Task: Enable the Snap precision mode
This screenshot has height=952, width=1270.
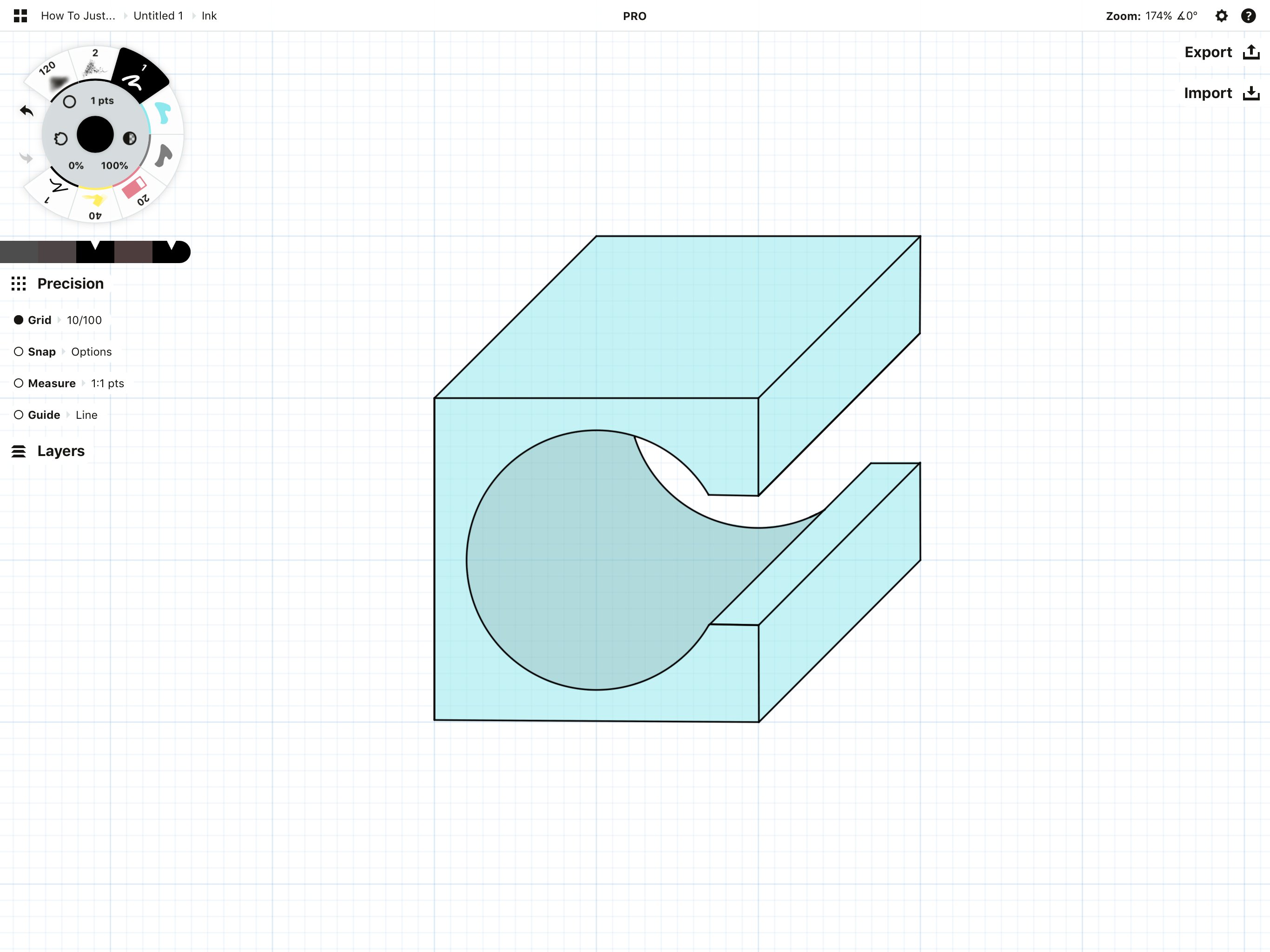Action: coord(19,351)
